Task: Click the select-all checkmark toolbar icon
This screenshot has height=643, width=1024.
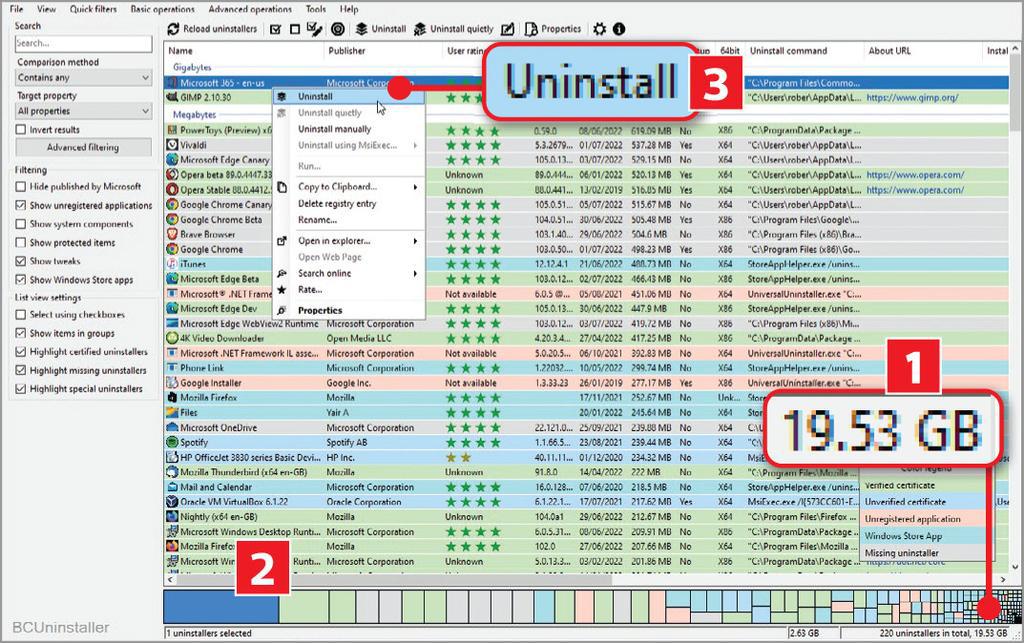Action: (x=276, y=29)
